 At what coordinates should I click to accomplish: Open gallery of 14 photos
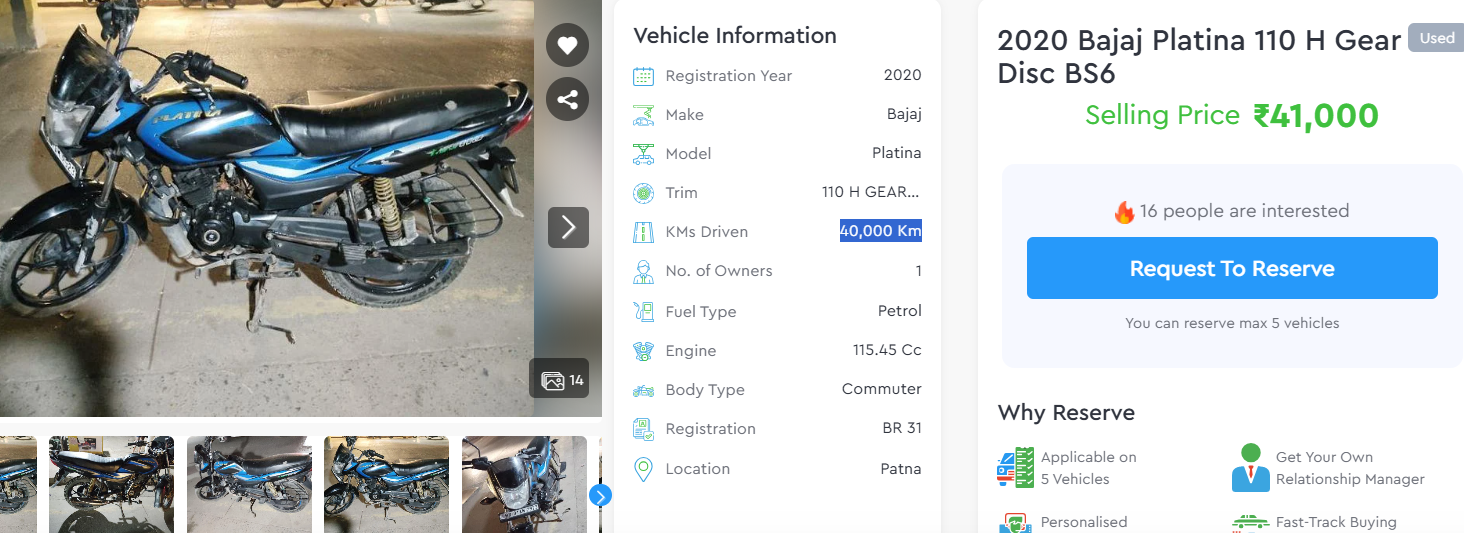point(559,379)
